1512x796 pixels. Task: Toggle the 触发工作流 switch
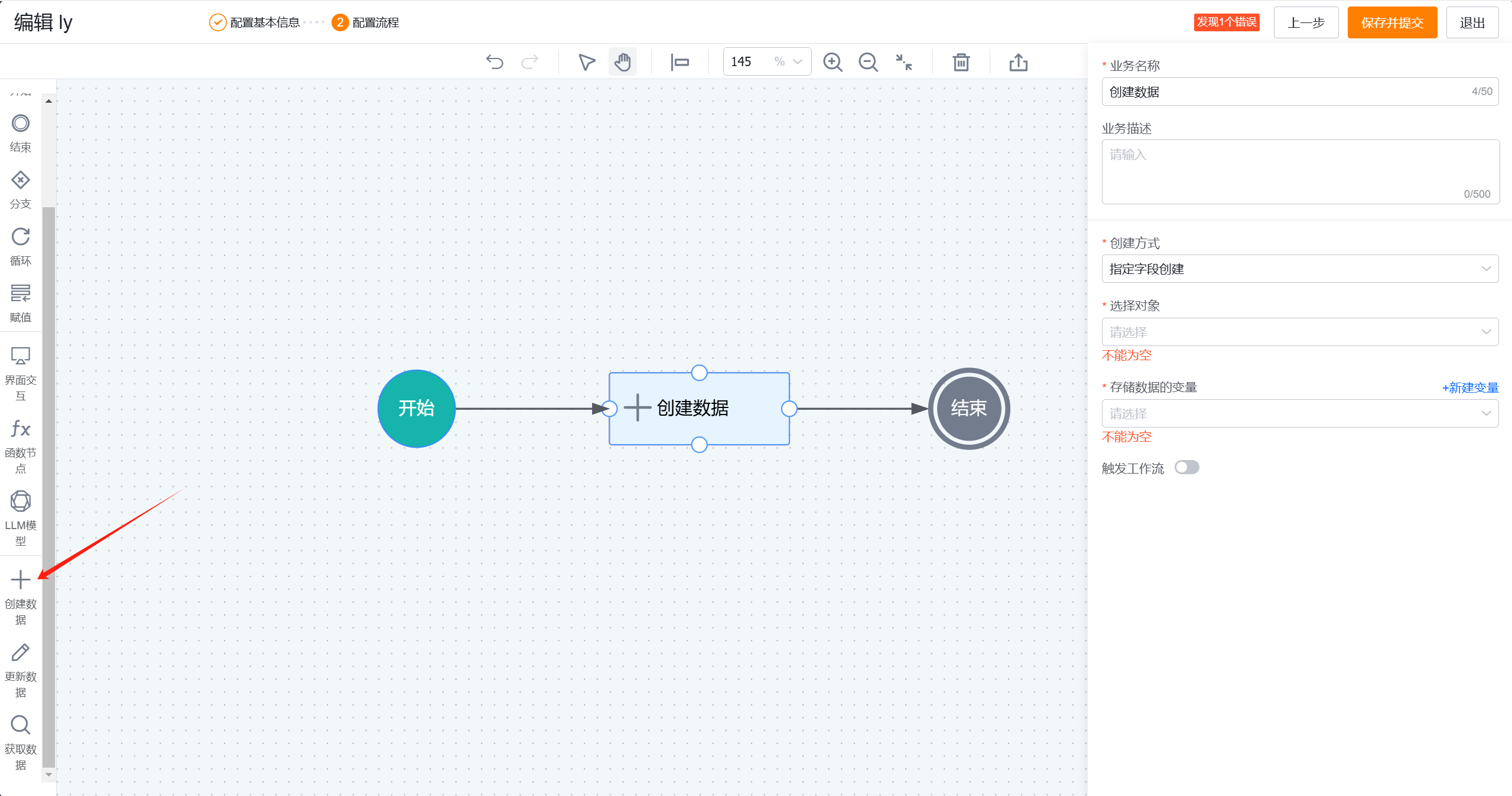(1186, 468)
